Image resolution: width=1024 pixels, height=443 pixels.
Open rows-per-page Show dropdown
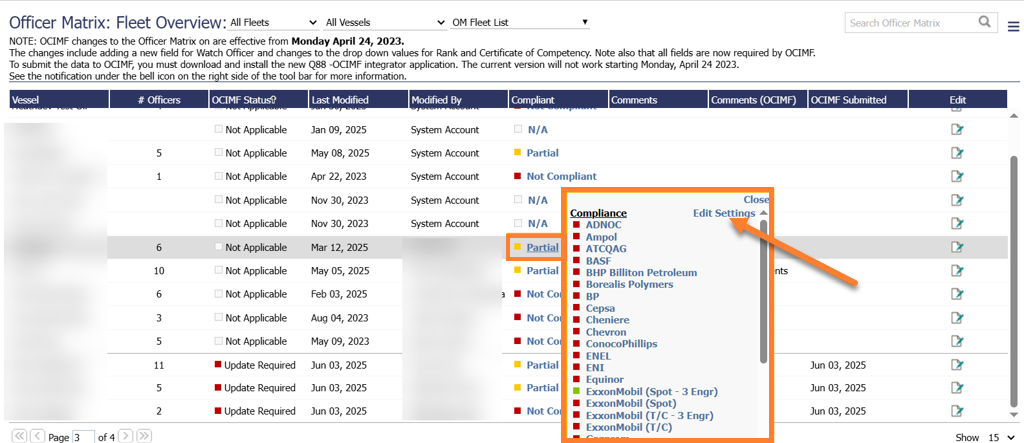point(996,437)
